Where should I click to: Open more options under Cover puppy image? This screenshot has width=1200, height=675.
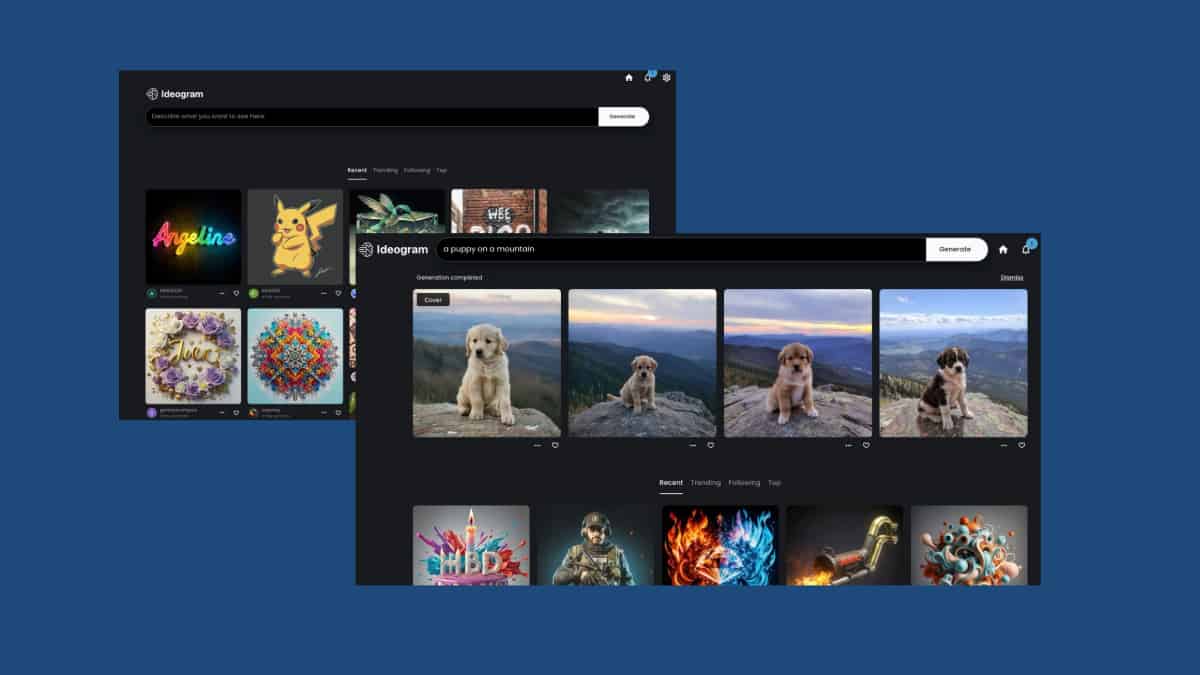tap(537, 445)
